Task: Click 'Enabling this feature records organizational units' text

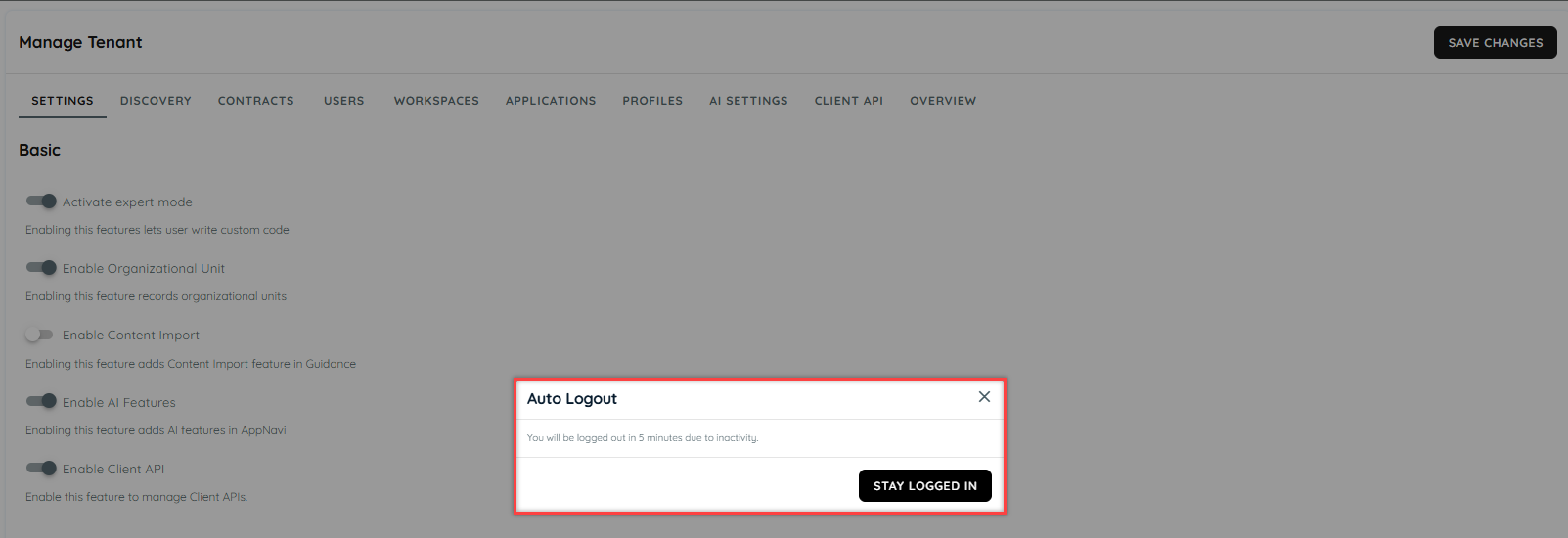Action: click(156, 296)
